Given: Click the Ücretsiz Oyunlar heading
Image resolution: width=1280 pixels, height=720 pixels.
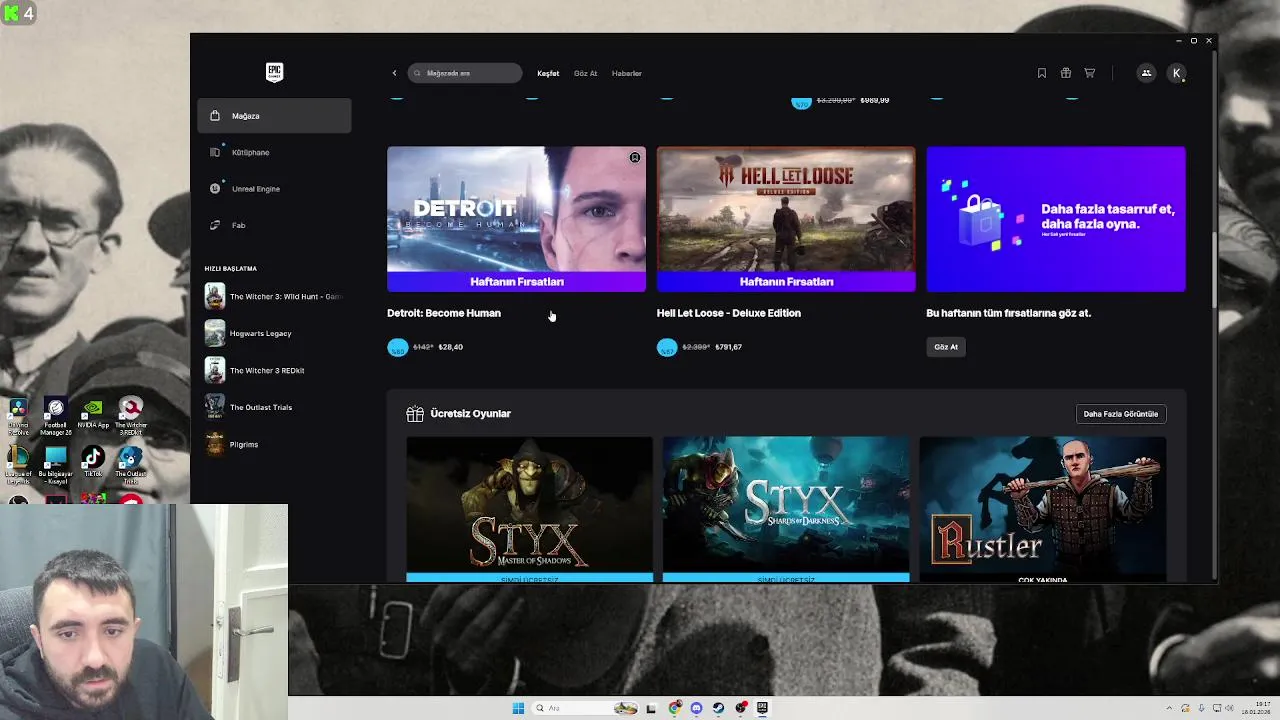Looking at the screenshot, I should pos(470,414).
